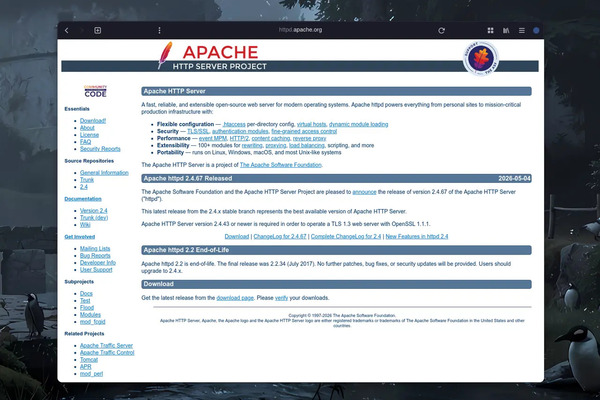Open Apache Traffic Control link
Screen dimensions: 600x400
coord(107,353)
